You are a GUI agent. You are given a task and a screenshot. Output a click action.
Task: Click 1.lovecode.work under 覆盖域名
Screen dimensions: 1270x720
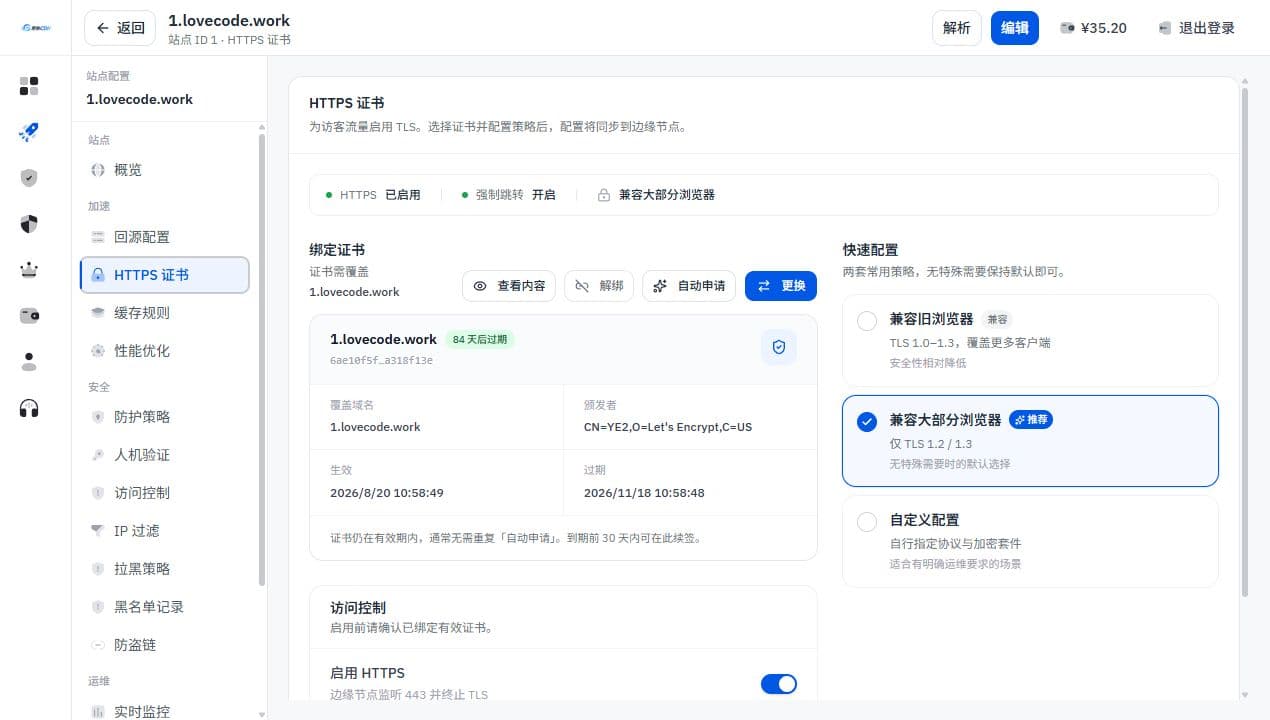point(375,427)
